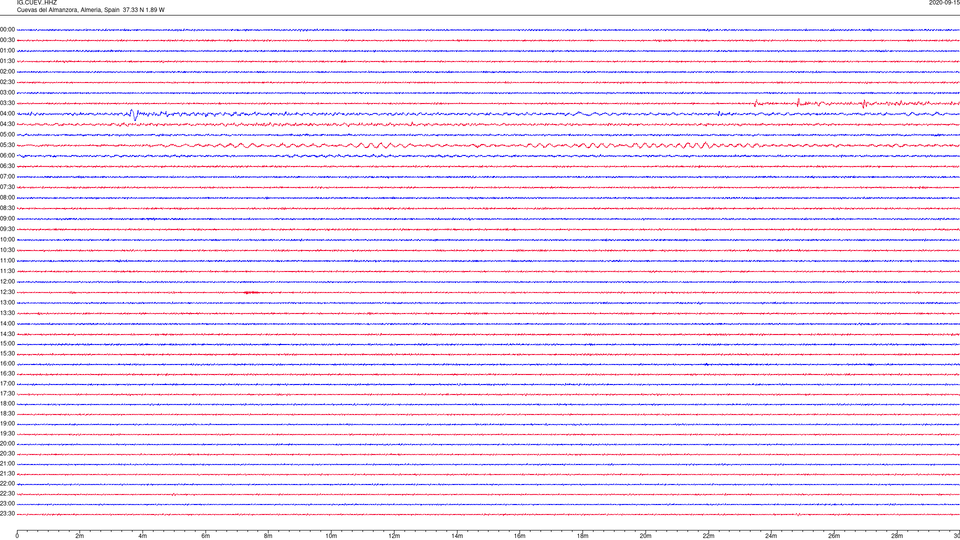This screenshot has height=540, width=960.
Task: Click the 26m tick label on x-axis
Action: 834,536
